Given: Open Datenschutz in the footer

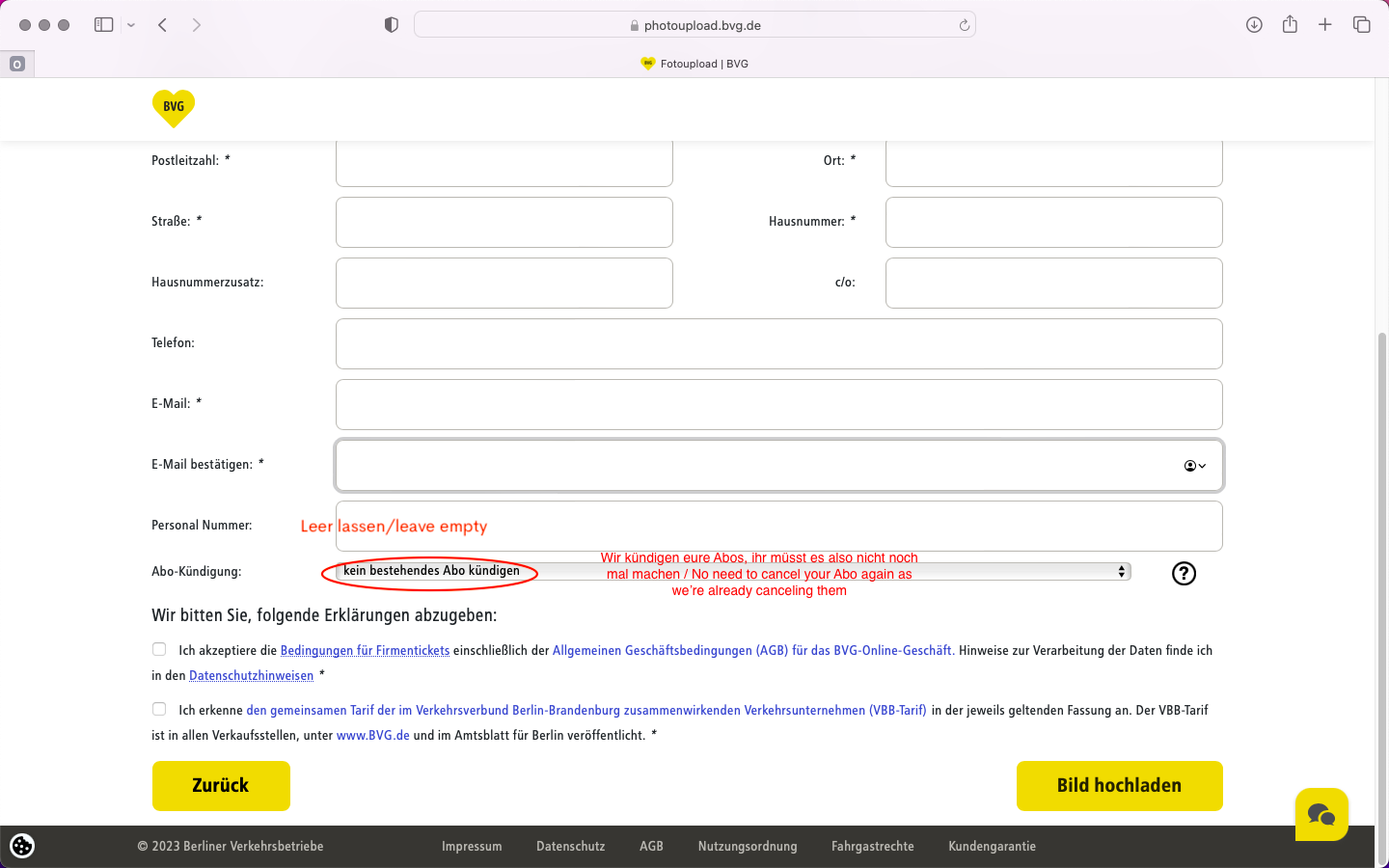Looking at the screenshot, I should click(x=571, y=846).
